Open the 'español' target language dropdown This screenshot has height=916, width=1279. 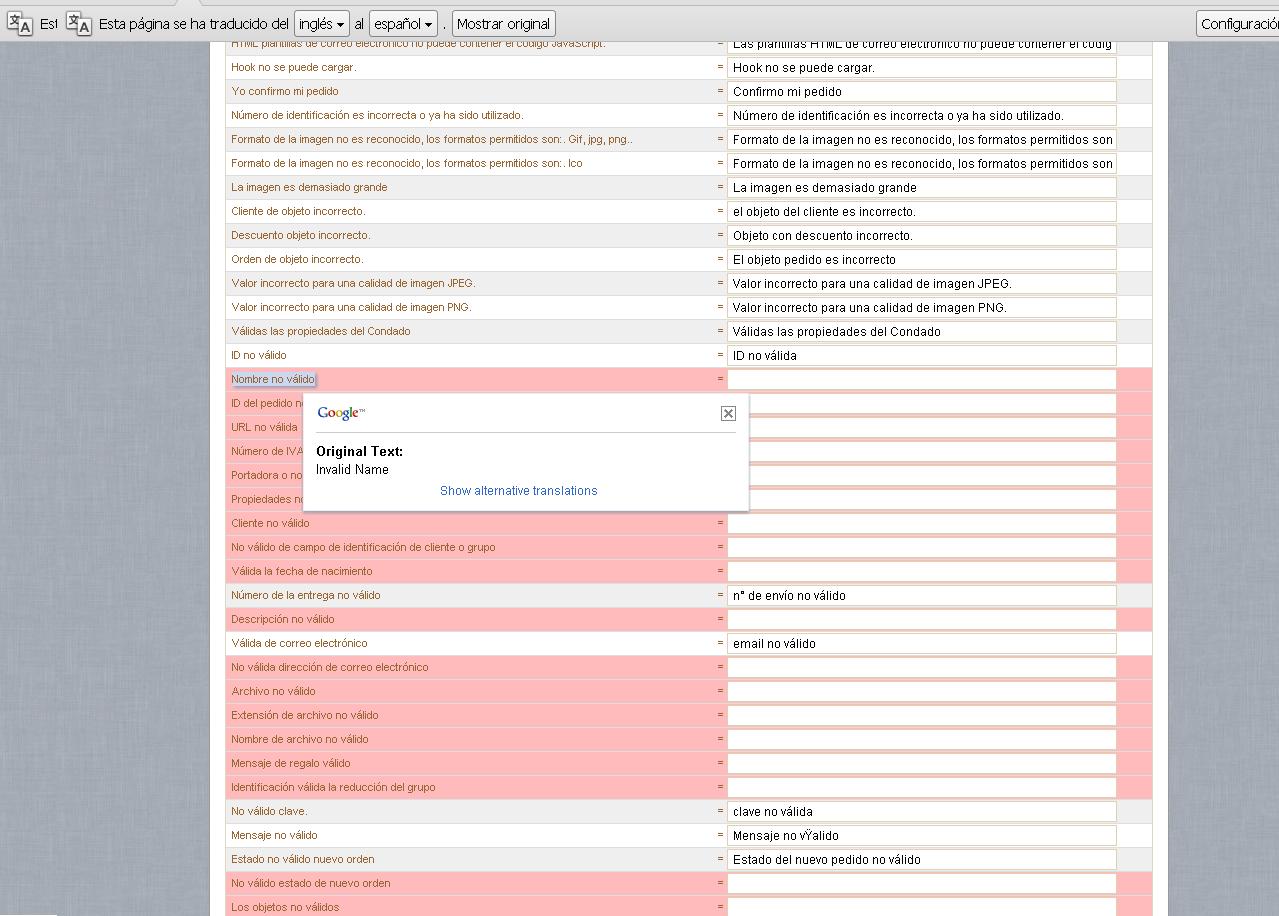(404, 24)
